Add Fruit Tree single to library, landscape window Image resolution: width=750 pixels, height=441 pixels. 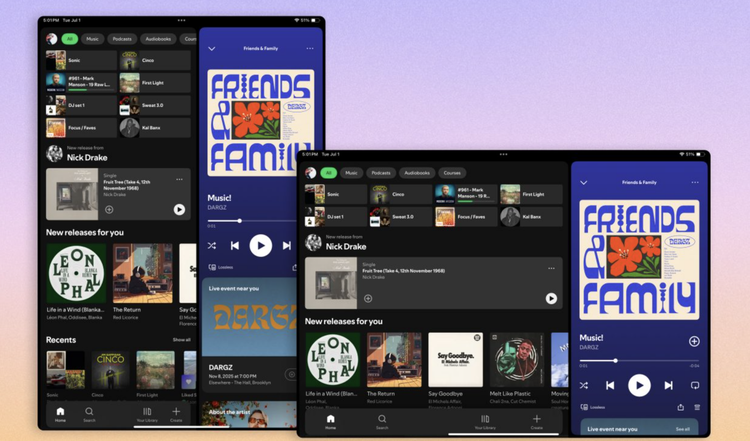[368, 298]
